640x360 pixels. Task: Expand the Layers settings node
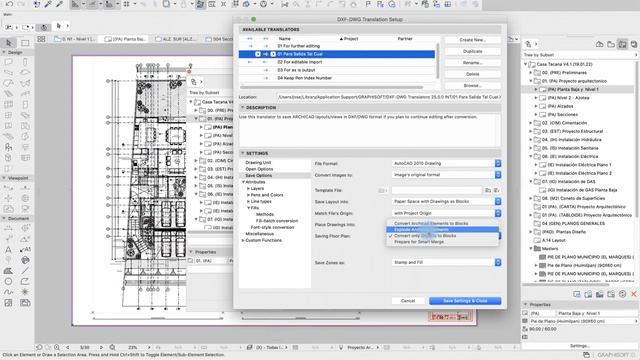[x=248, y=189]
